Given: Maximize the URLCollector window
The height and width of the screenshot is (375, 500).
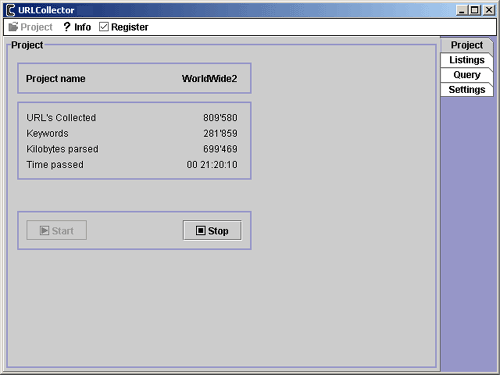Looking at the screenshot, I should [x=475, y=10].
